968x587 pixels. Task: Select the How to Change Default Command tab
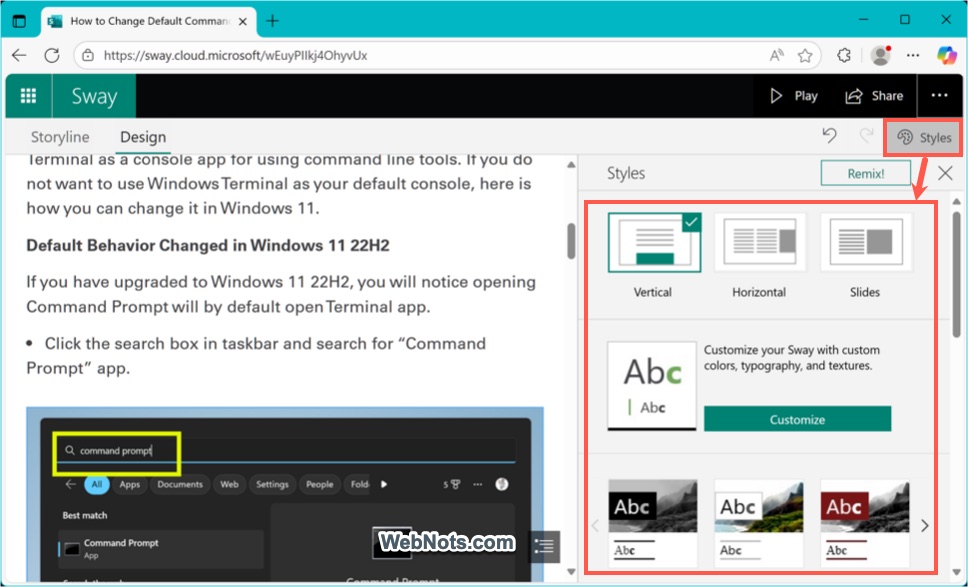148,21
